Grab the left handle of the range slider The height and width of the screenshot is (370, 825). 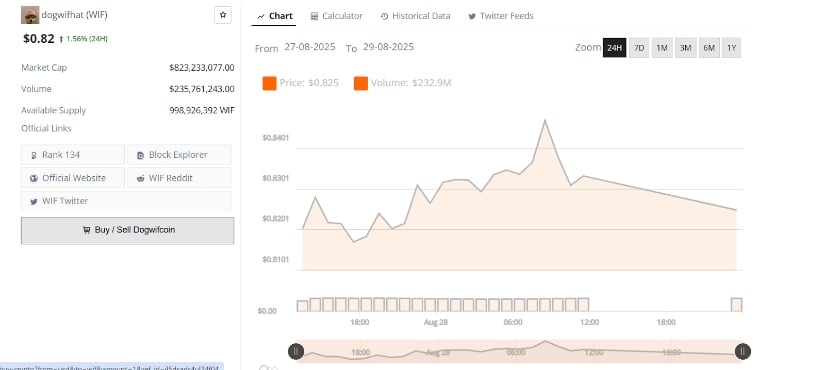click(296, 351)
